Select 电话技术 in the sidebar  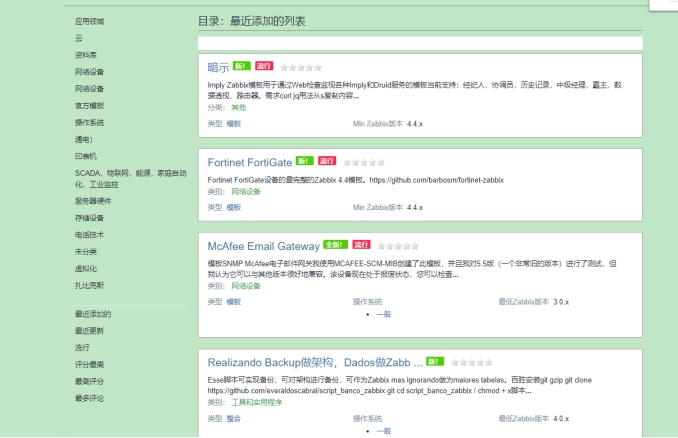(90, 235)
